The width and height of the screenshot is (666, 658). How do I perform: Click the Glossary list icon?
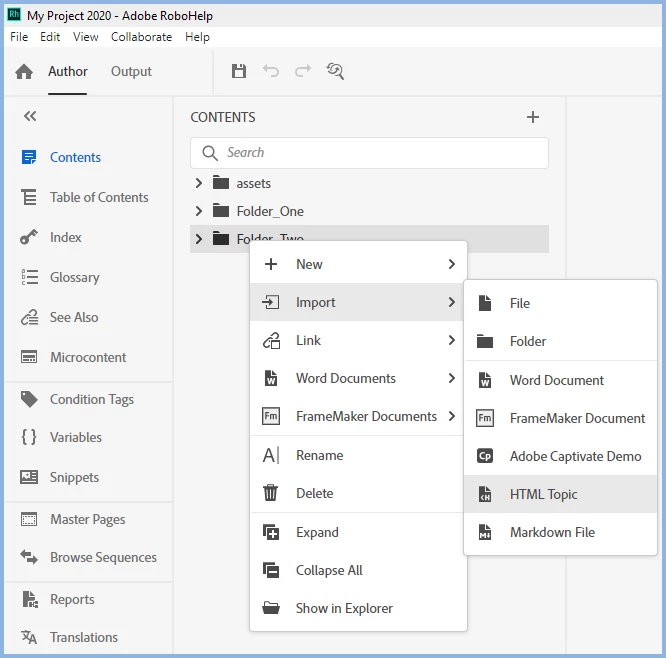[x=29, y=277]
